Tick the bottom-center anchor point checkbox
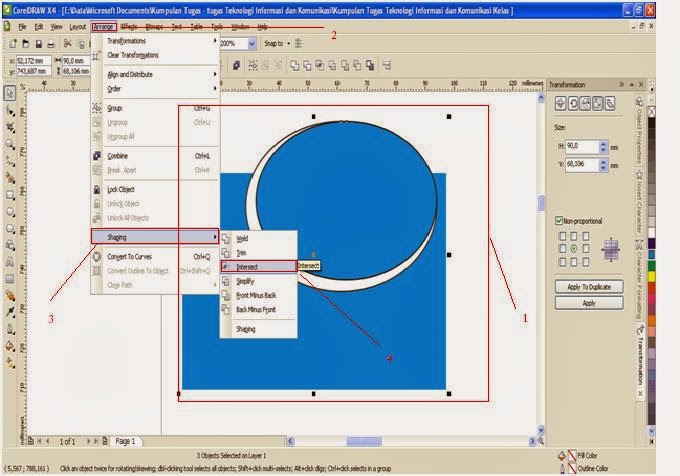 574,262
